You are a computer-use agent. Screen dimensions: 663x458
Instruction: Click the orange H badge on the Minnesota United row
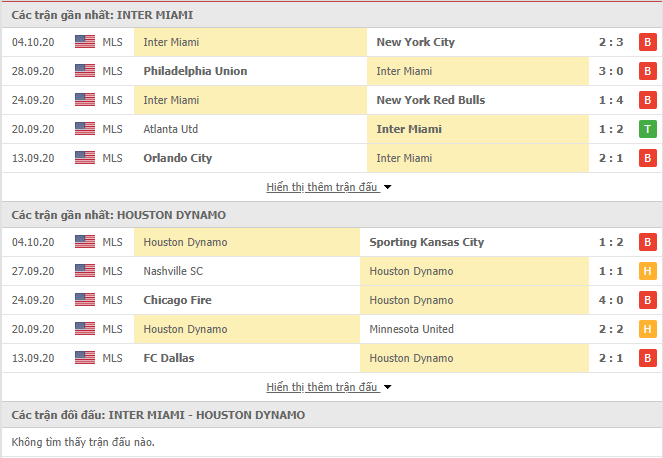647,329
